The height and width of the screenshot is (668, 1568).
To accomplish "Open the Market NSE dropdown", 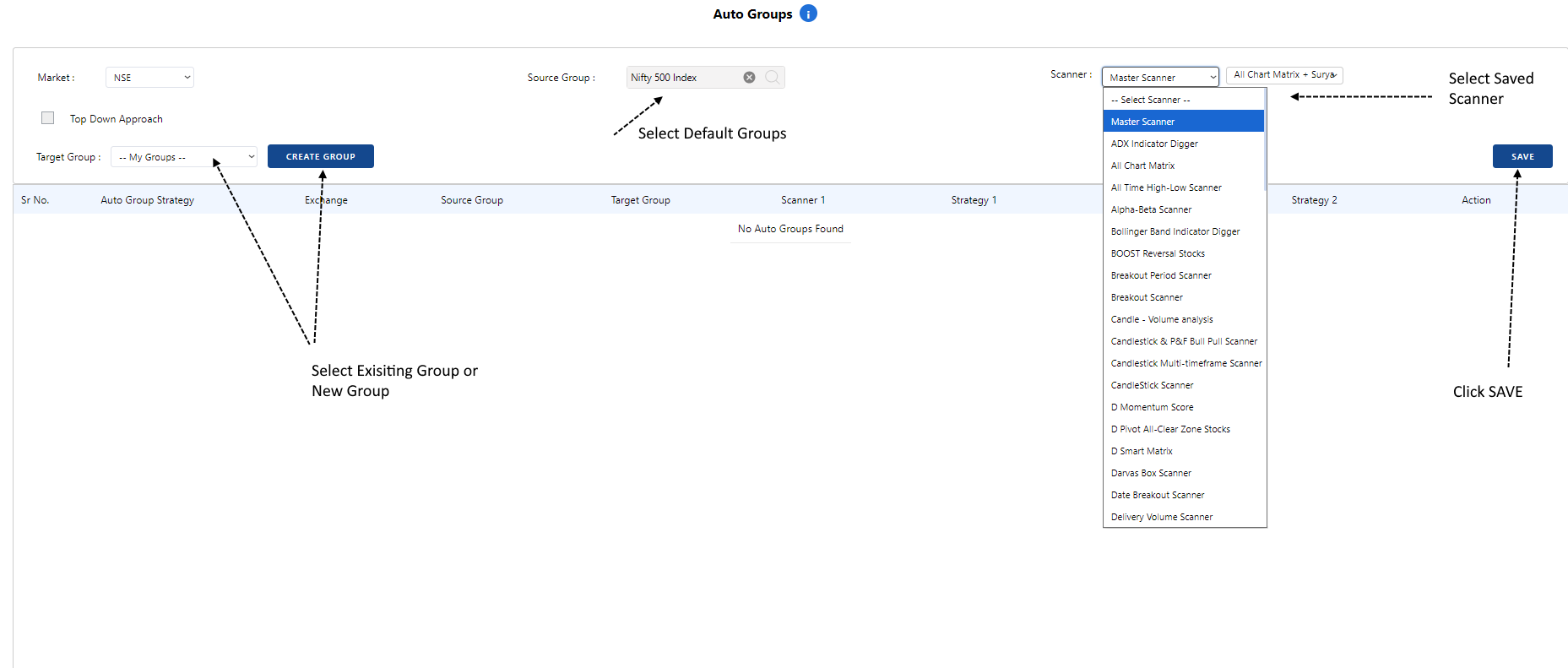I will [x=149, y=78].
